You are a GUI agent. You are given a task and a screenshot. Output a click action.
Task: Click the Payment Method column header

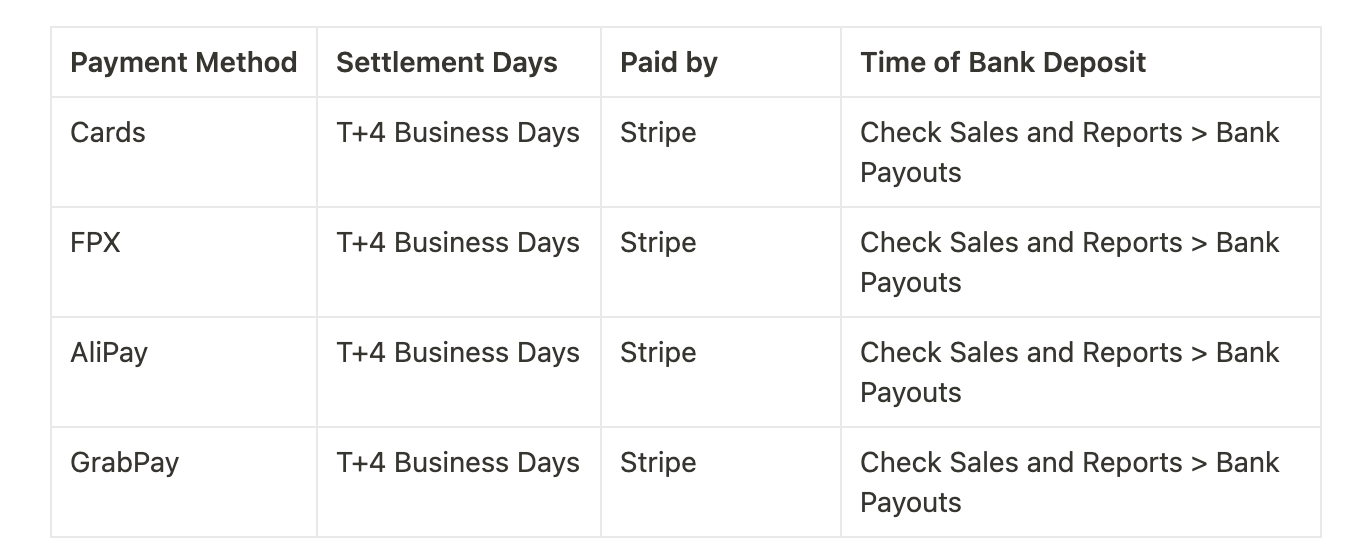click(184, 62)
